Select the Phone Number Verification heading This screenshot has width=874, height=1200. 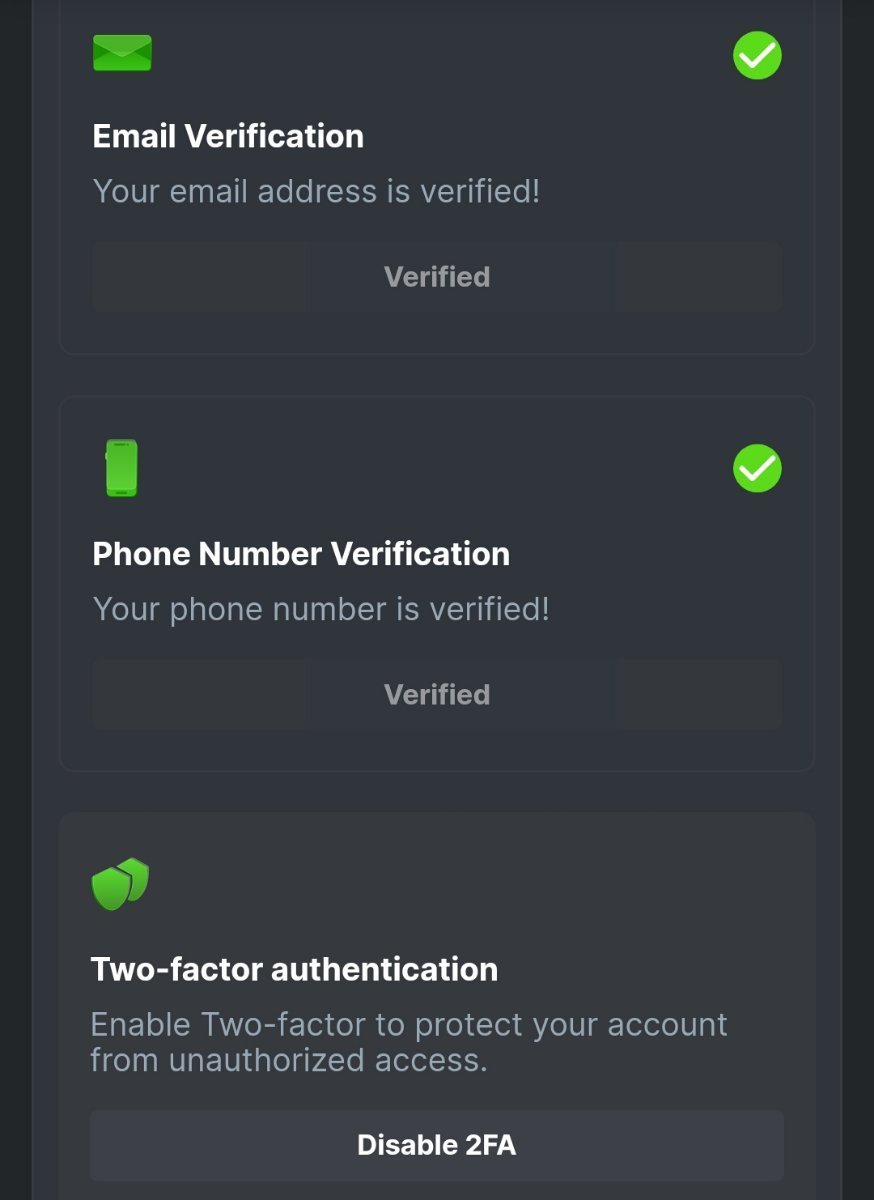click(301, 554)
